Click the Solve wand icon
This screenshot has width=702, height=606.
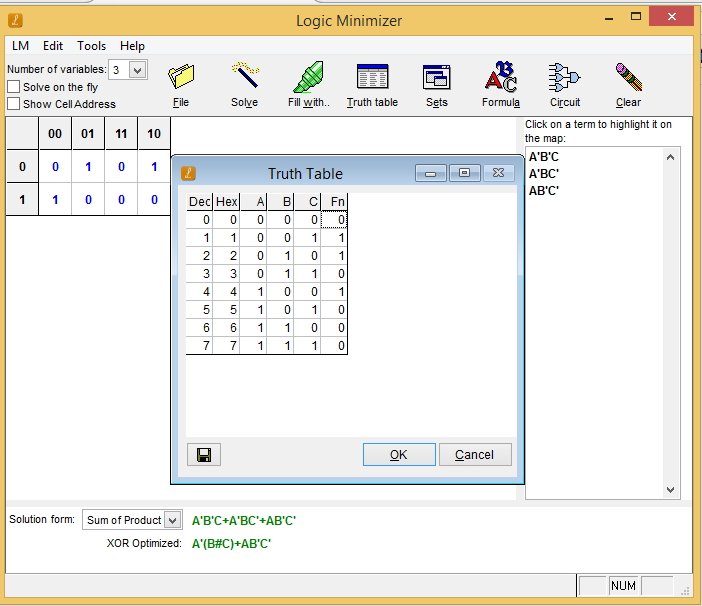[244, 84]
